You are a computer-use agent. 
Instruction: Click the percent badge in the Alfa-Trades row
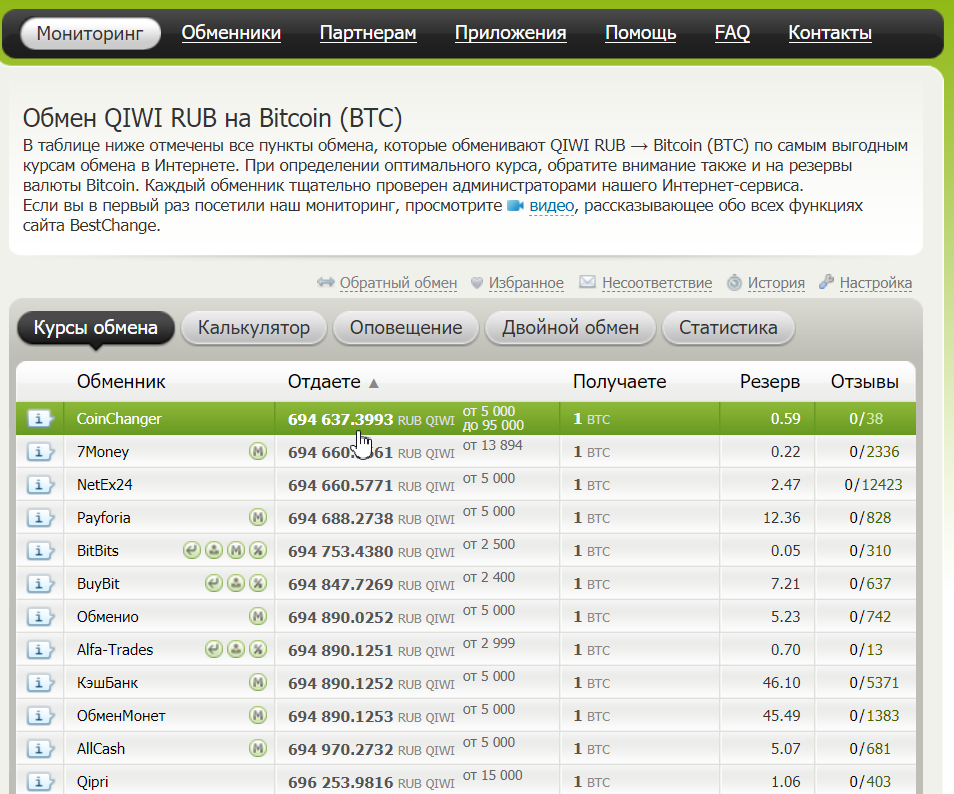point(258,650)
